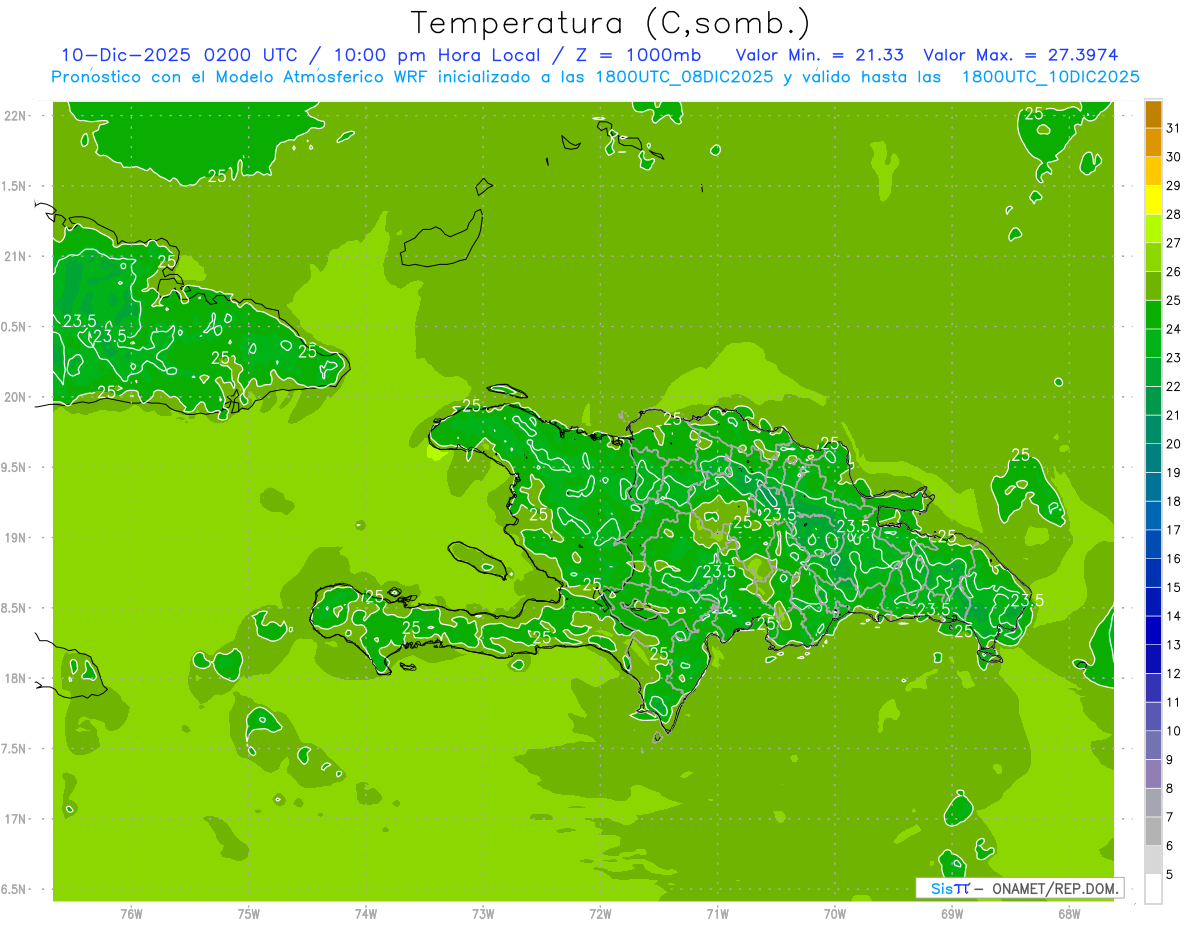Pick the brown legend swatch above 31
1200x927 pixels.
pyautogui.click(x=1153, y=114)
